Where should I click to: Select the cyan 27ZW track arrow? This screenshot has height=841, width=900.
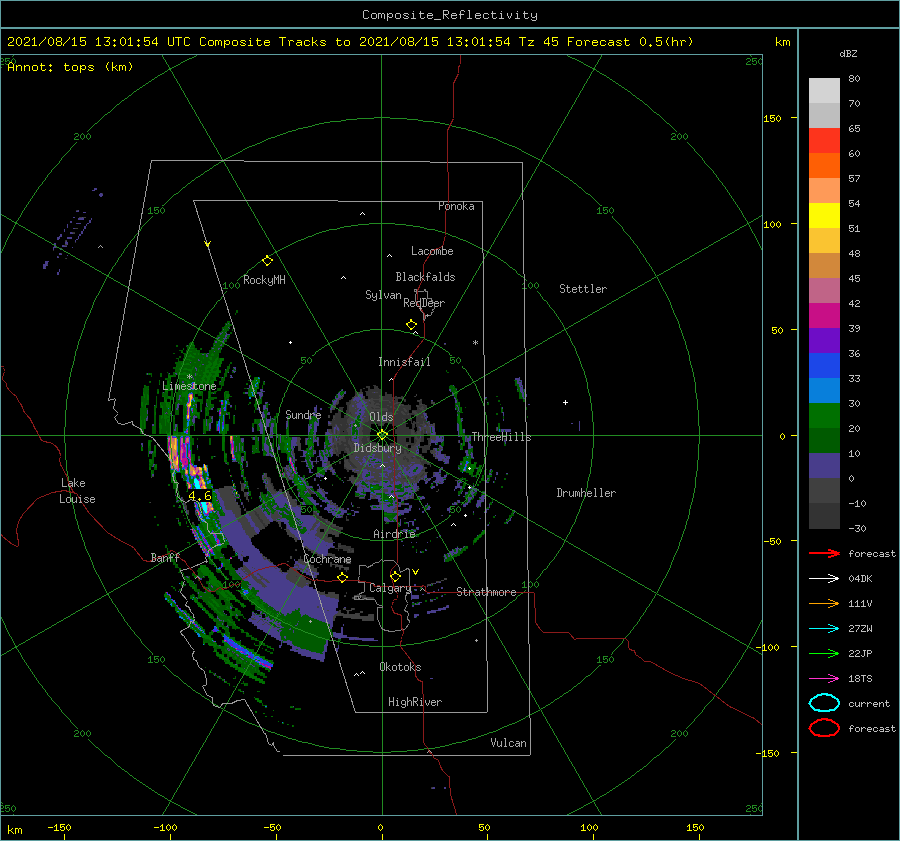824,629
